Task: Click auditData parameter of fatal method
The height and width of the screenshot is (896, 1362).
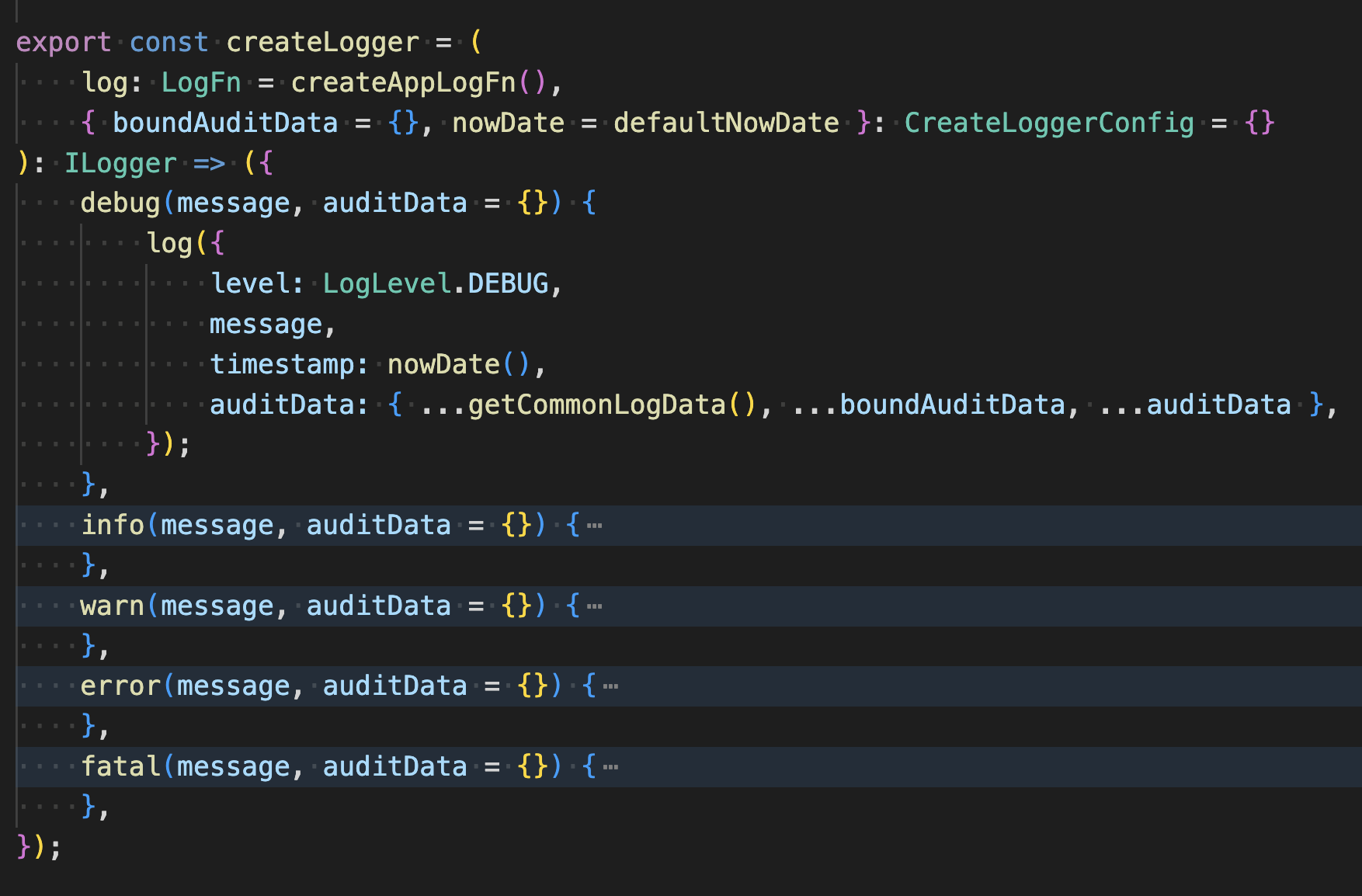Action: click(394, 767)
